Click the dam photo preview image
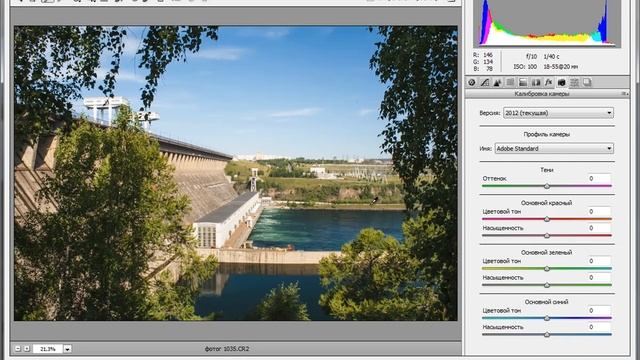 tap(236, 173)
